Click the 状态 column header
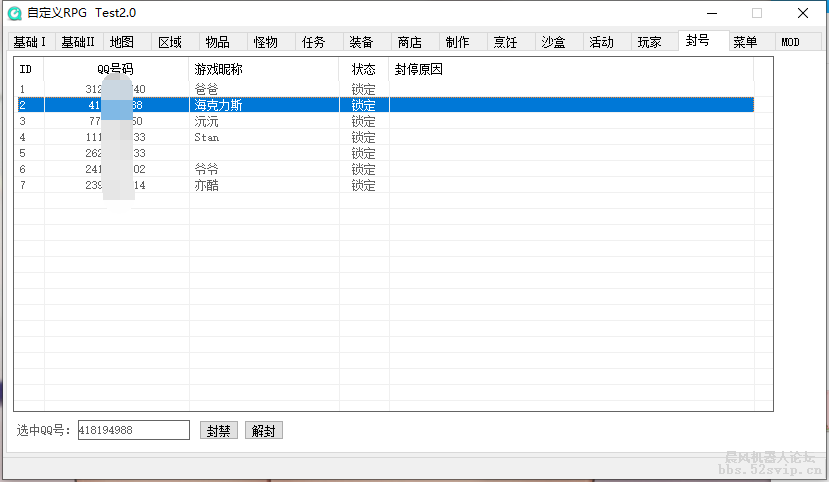This screenshot has width=829, height=482. [364, 70]
